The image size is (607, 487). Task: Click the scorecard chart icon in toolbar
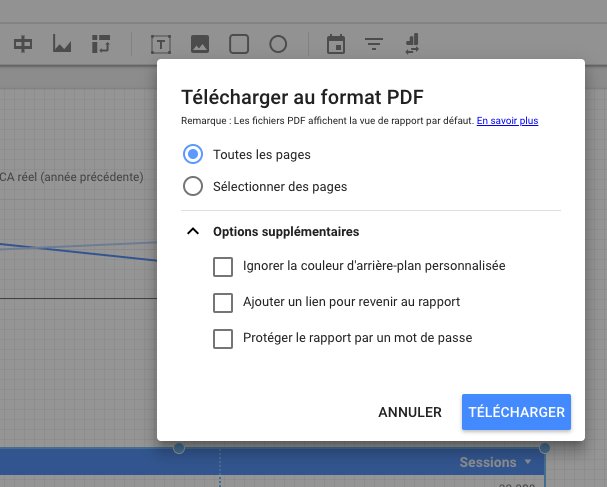[x=23, y=44]
